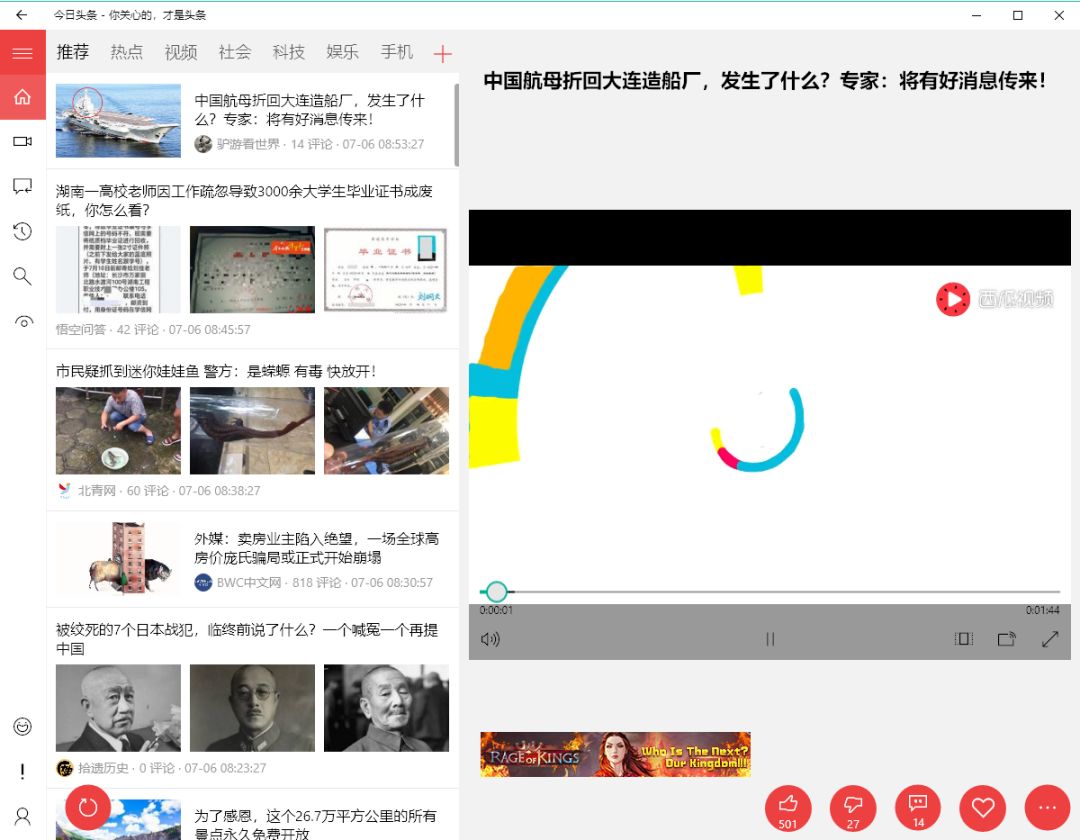Toggle aspect ratio icon in player
The image size is (1080, 840).
point(964,640)
